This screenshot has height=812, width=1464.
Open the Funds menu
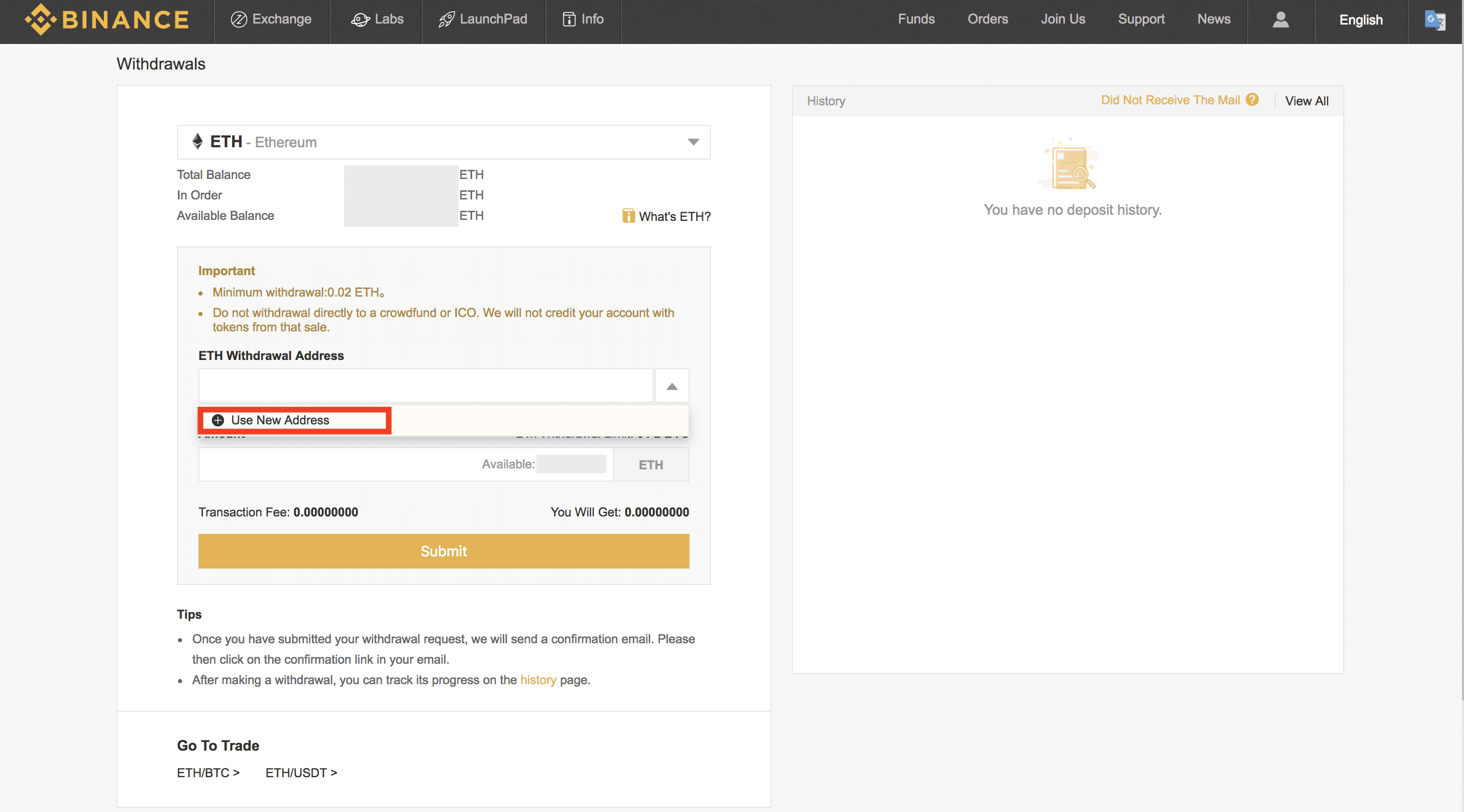coord(916,19)
